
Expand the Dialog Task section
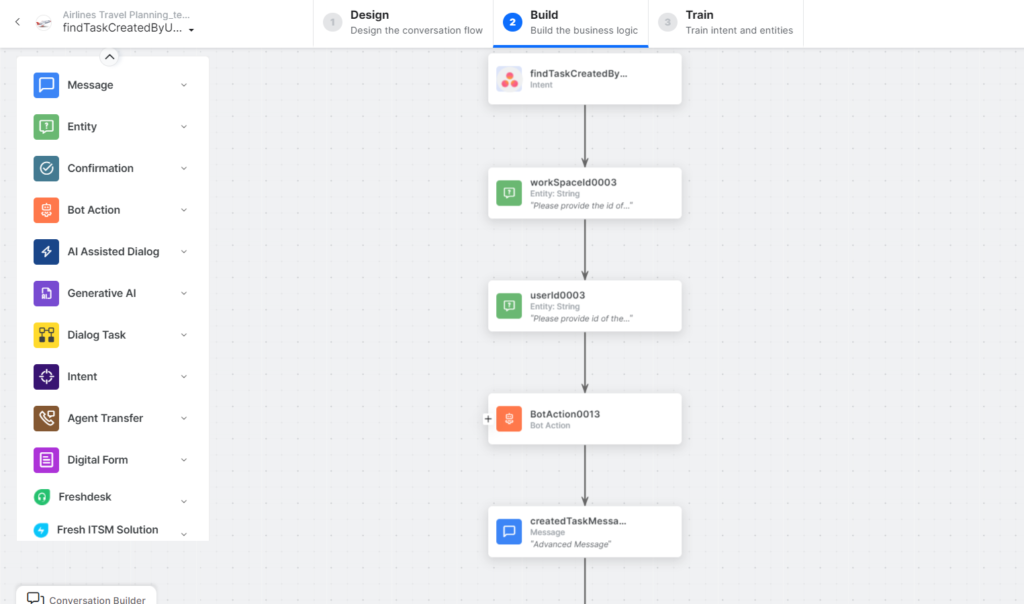coord(182,335)
